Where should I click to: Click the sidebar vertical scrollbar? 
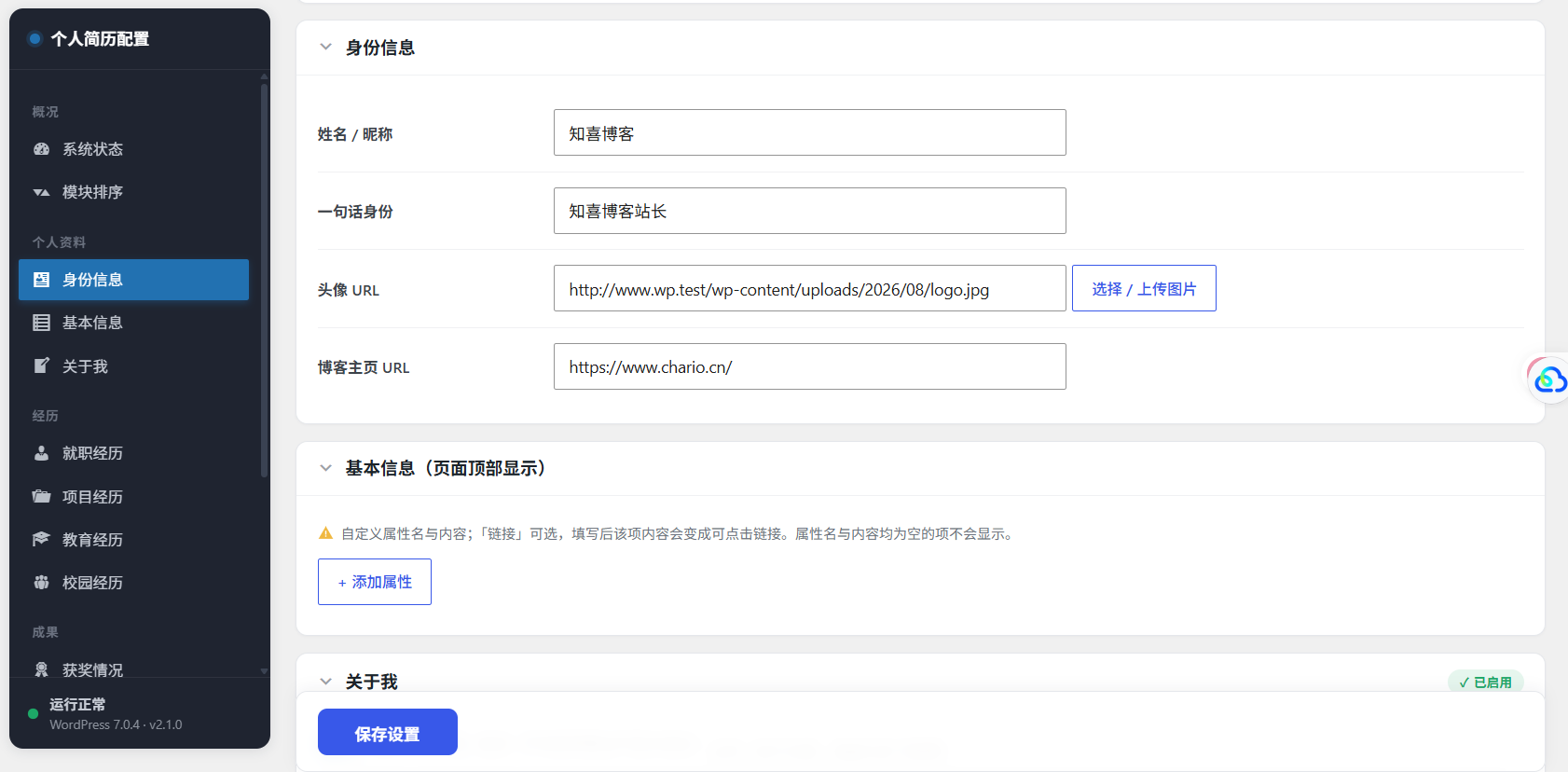coord(265,280)
